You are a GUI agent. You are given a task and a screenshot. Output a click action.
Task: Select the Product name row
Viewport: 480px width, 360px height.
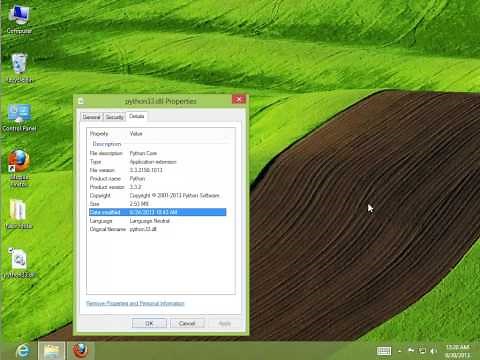[157, 179]
